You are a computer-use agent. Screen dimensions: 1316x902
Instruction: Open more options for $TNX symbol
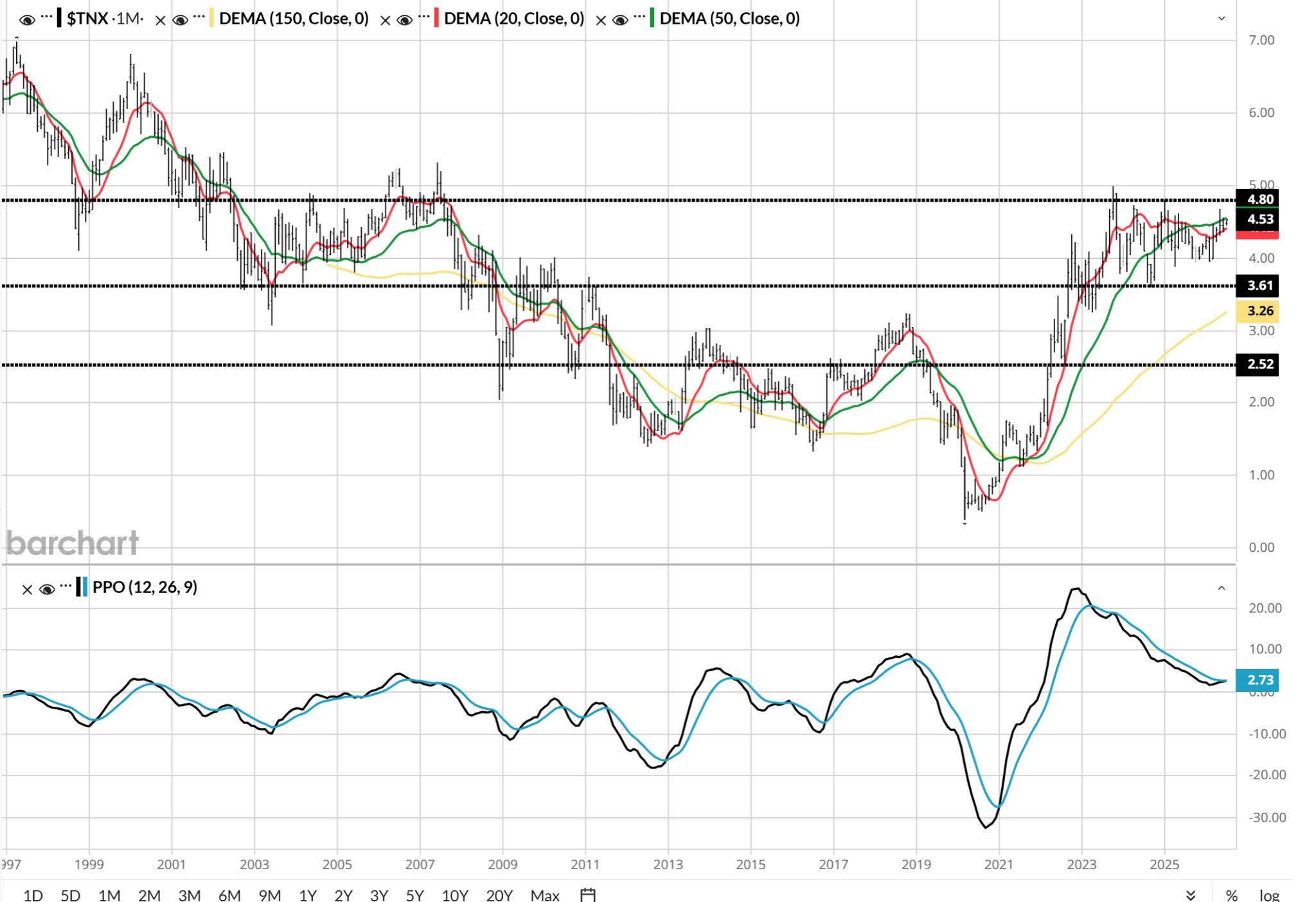pos(47,17)
